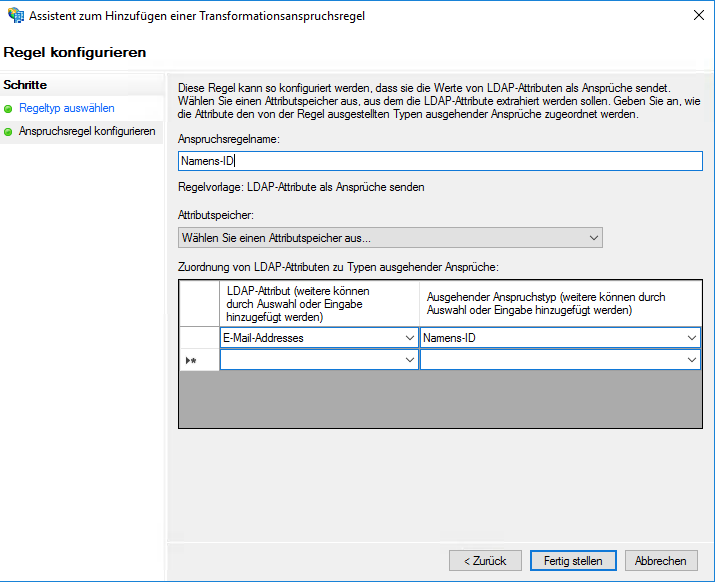Click the LDAP-Attribut column header

(318, 303)
